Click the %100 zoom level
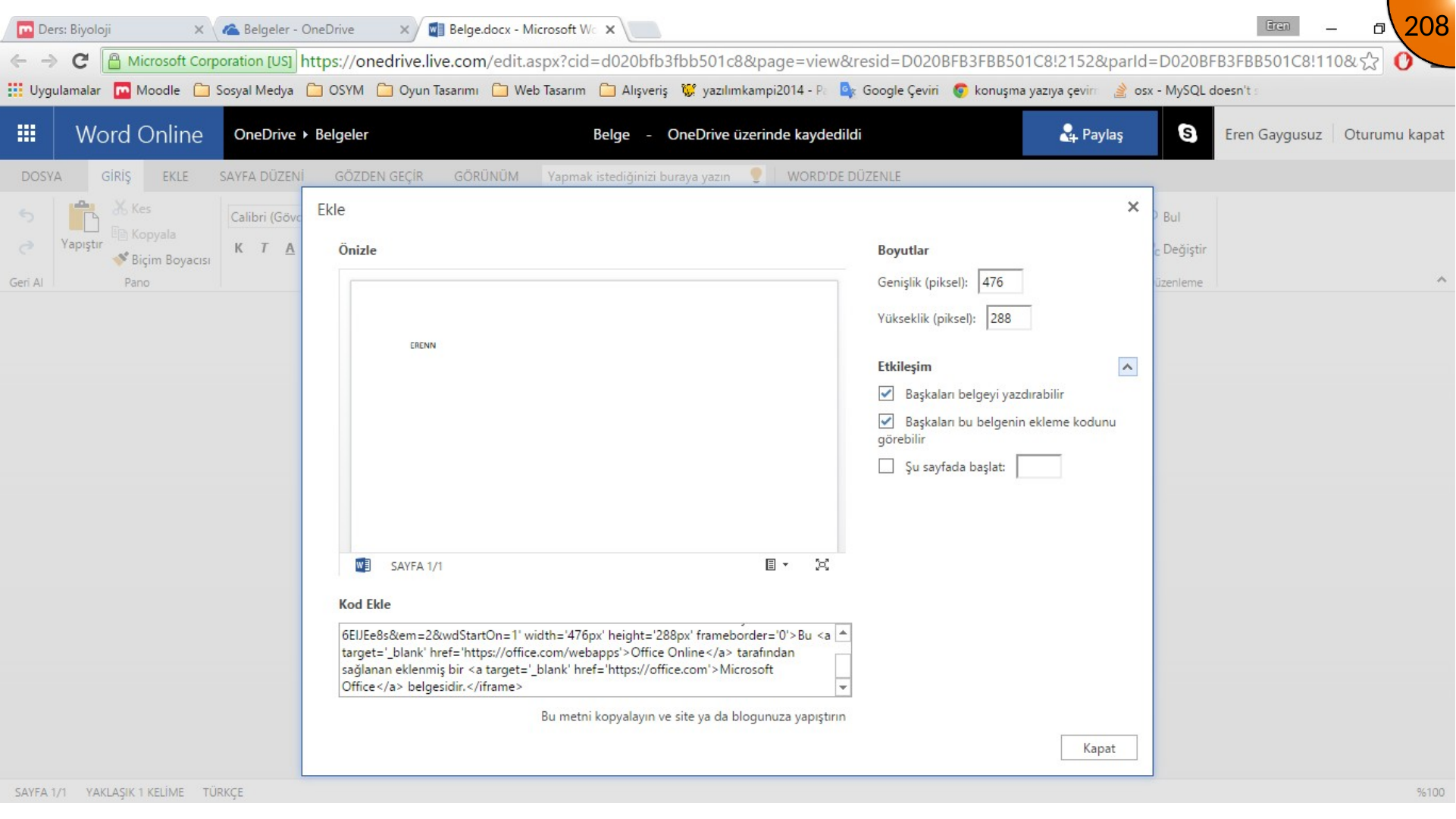 (1429, 792)
